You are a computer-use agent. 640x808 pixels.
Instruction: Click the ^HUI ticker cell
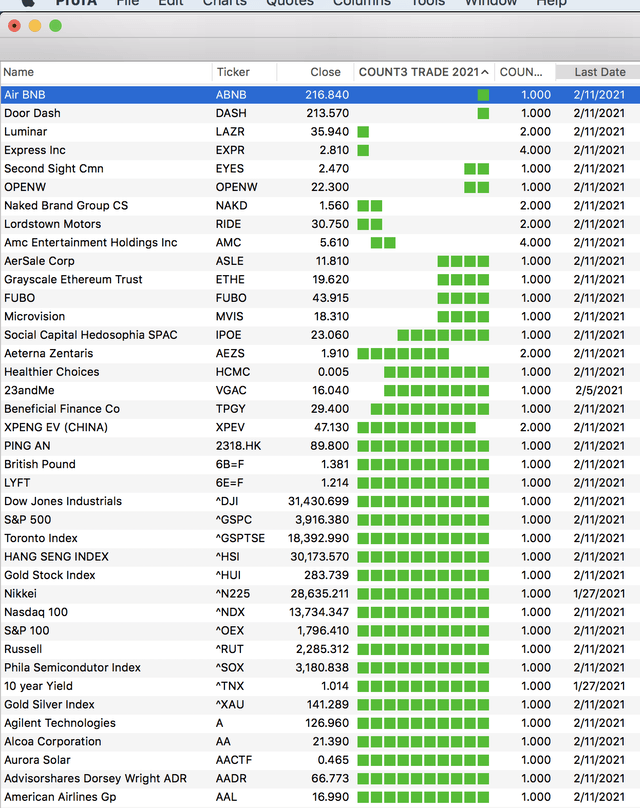click(228, 575)
